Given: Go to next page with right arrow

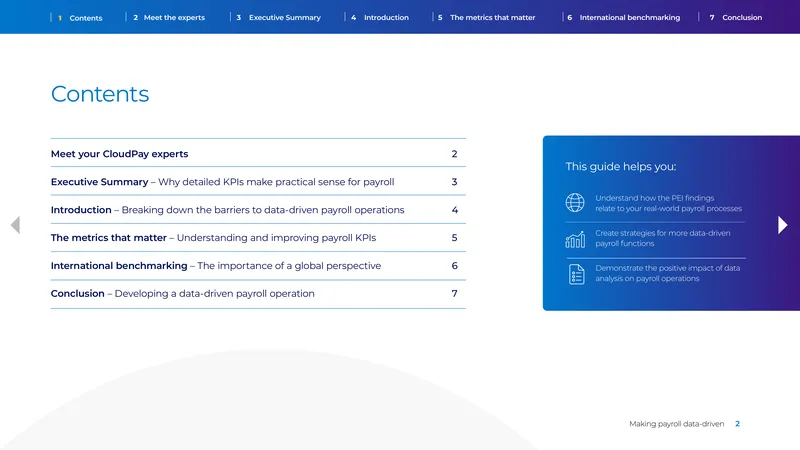Looking at the screenshot, I should 783,224.
